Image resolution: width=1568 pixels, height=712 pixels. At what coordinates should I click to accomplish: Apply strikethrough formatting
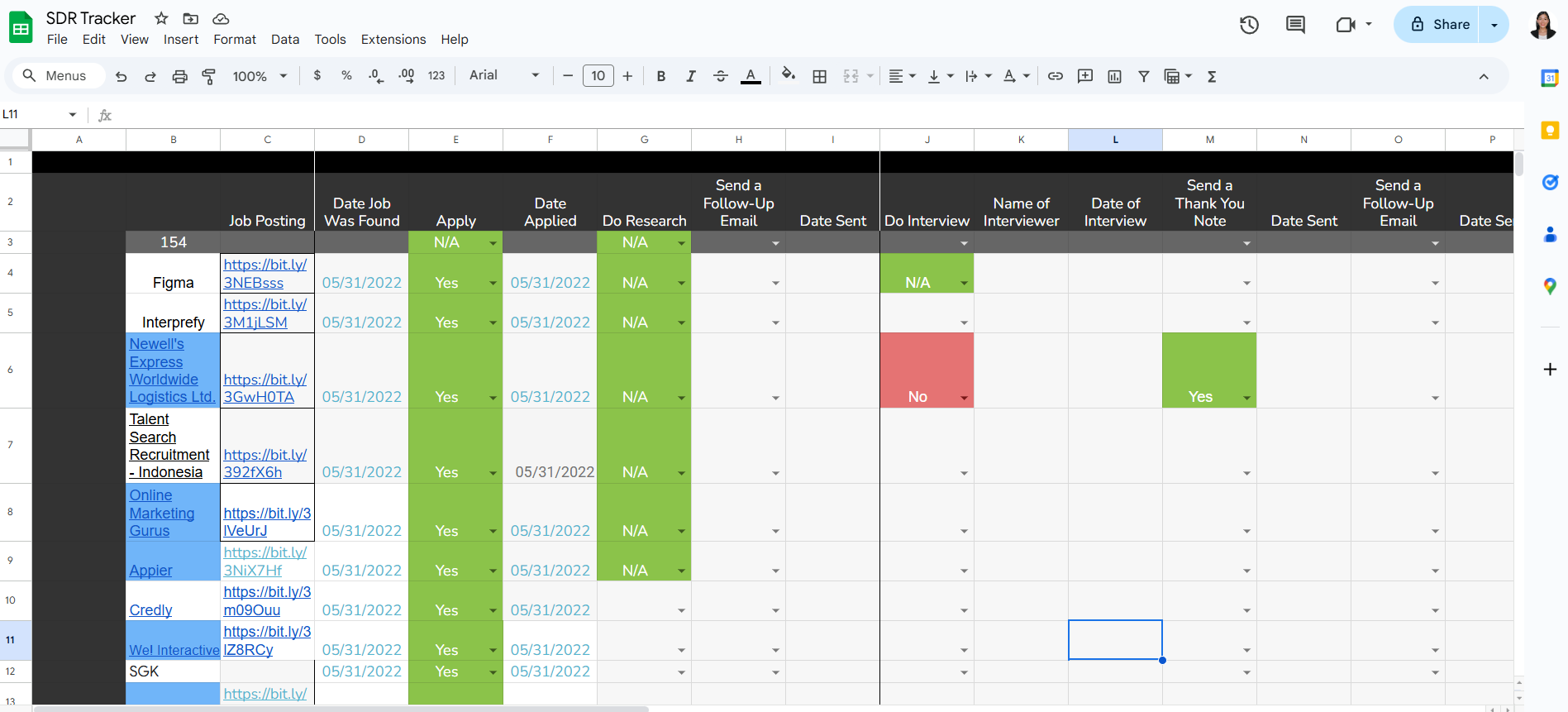click(x=721, y=76)
